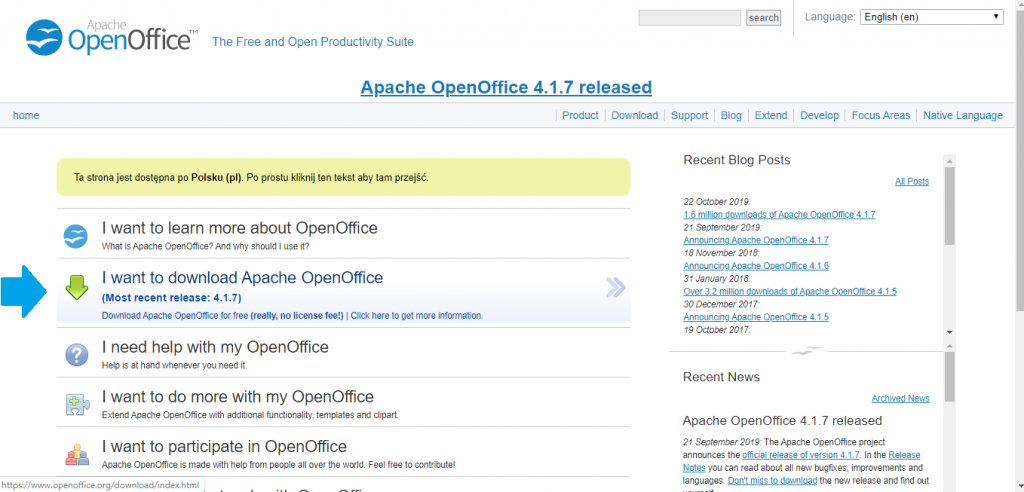Click '(Most recent release: 4.1.7)' text
Image resolution: width=1024 pixels, height=492 pixels.
tap(172, 298)
